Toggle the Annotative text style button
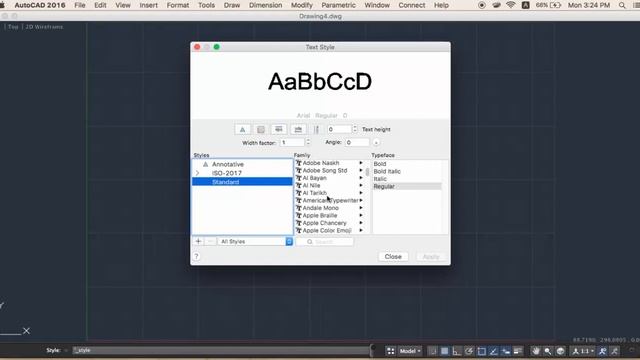 pyautogui.click(x=242, y=129)
